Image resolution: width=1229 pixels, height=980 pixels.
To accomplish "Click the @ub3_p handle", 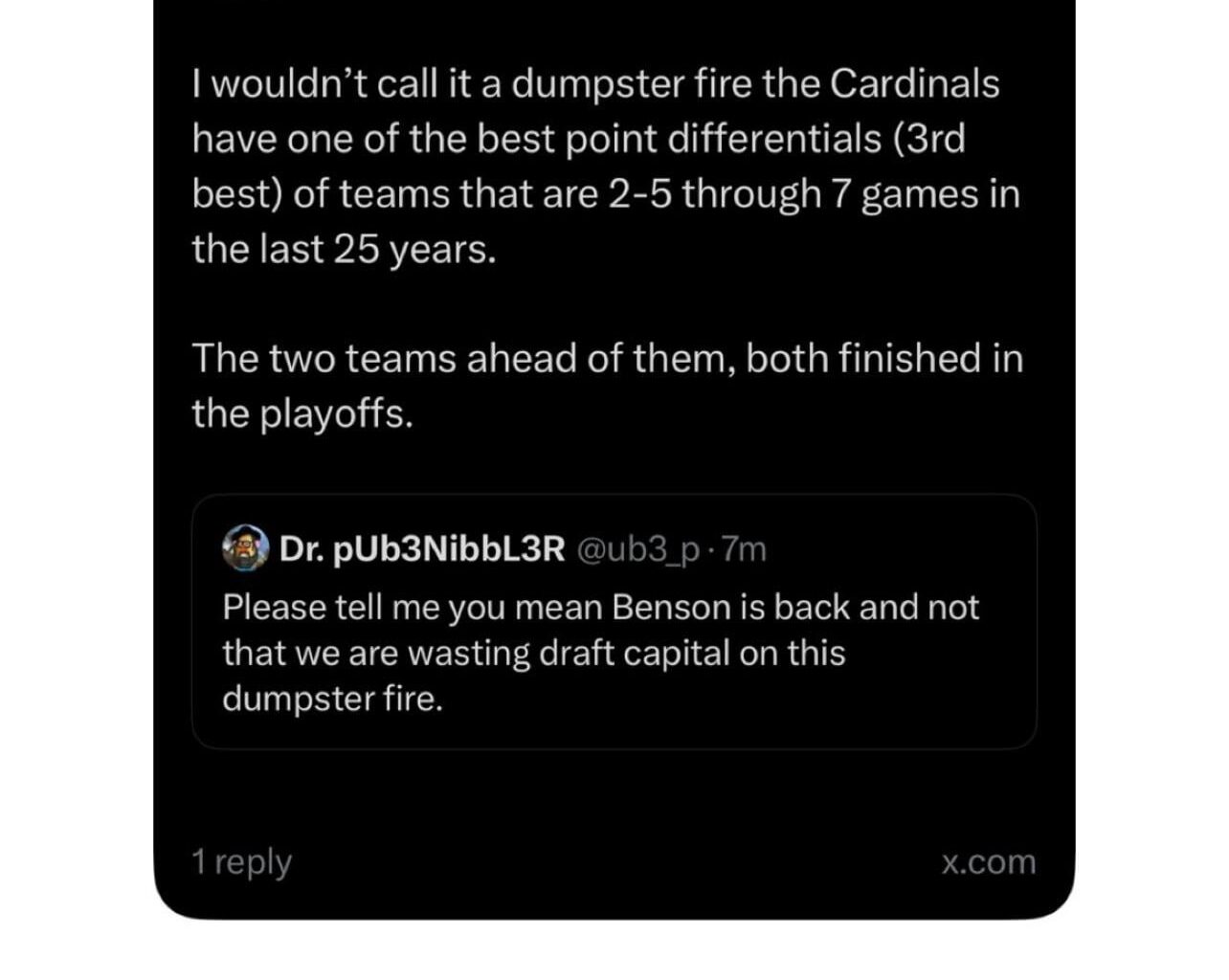I will point(639,549).
